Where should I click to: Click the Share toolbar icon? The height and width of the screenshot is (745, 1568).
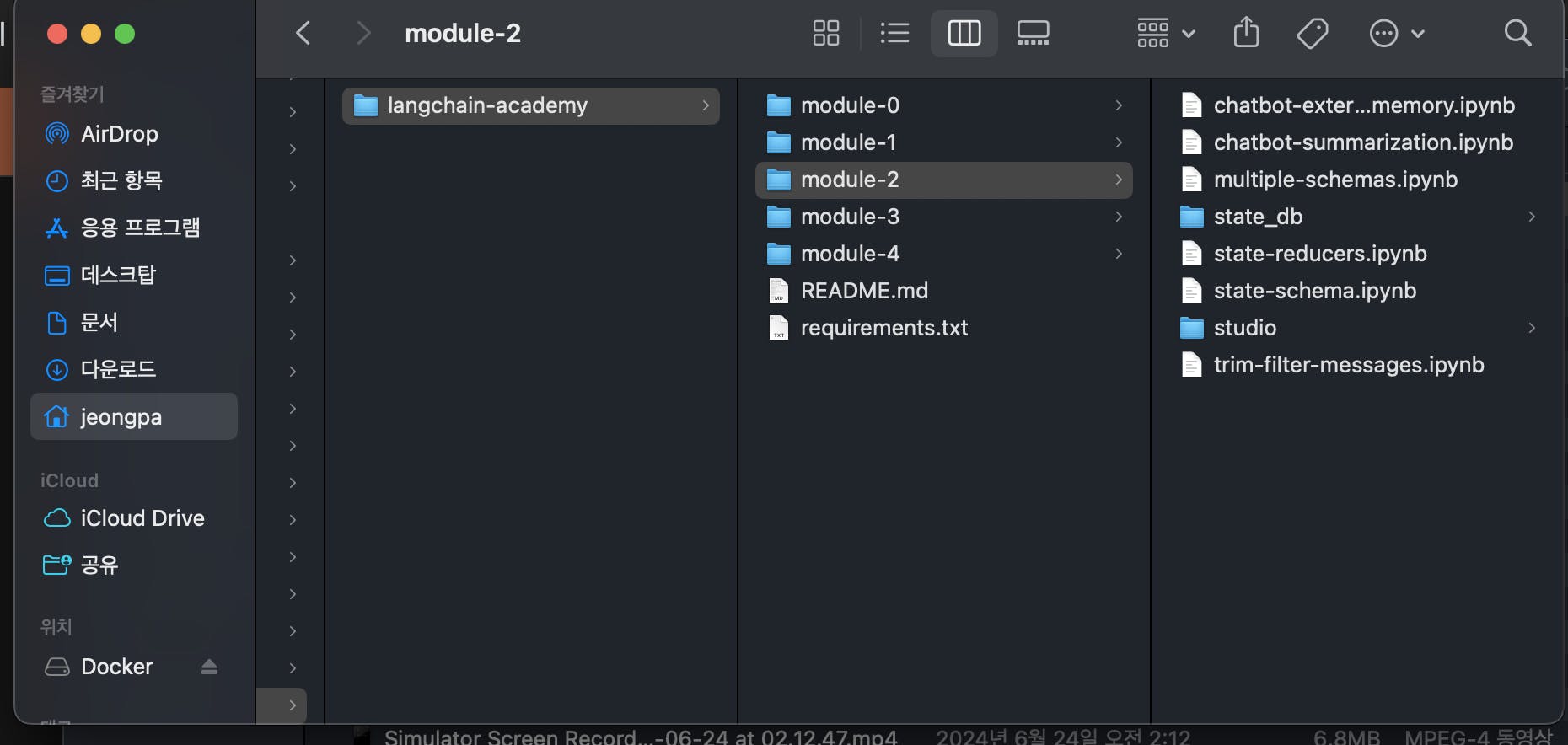click(1246, 34)
